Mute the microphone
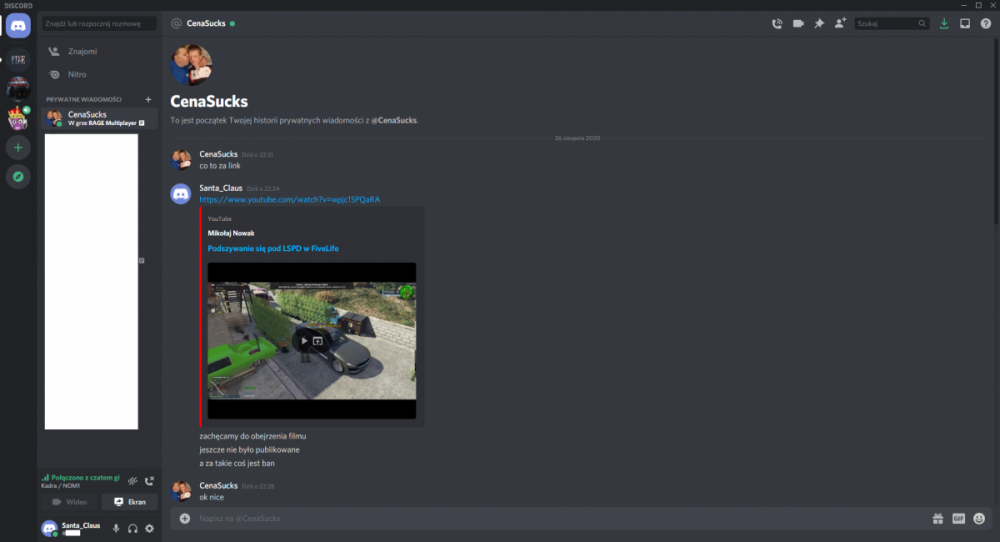1000x542 pixels. click(116, 529)
